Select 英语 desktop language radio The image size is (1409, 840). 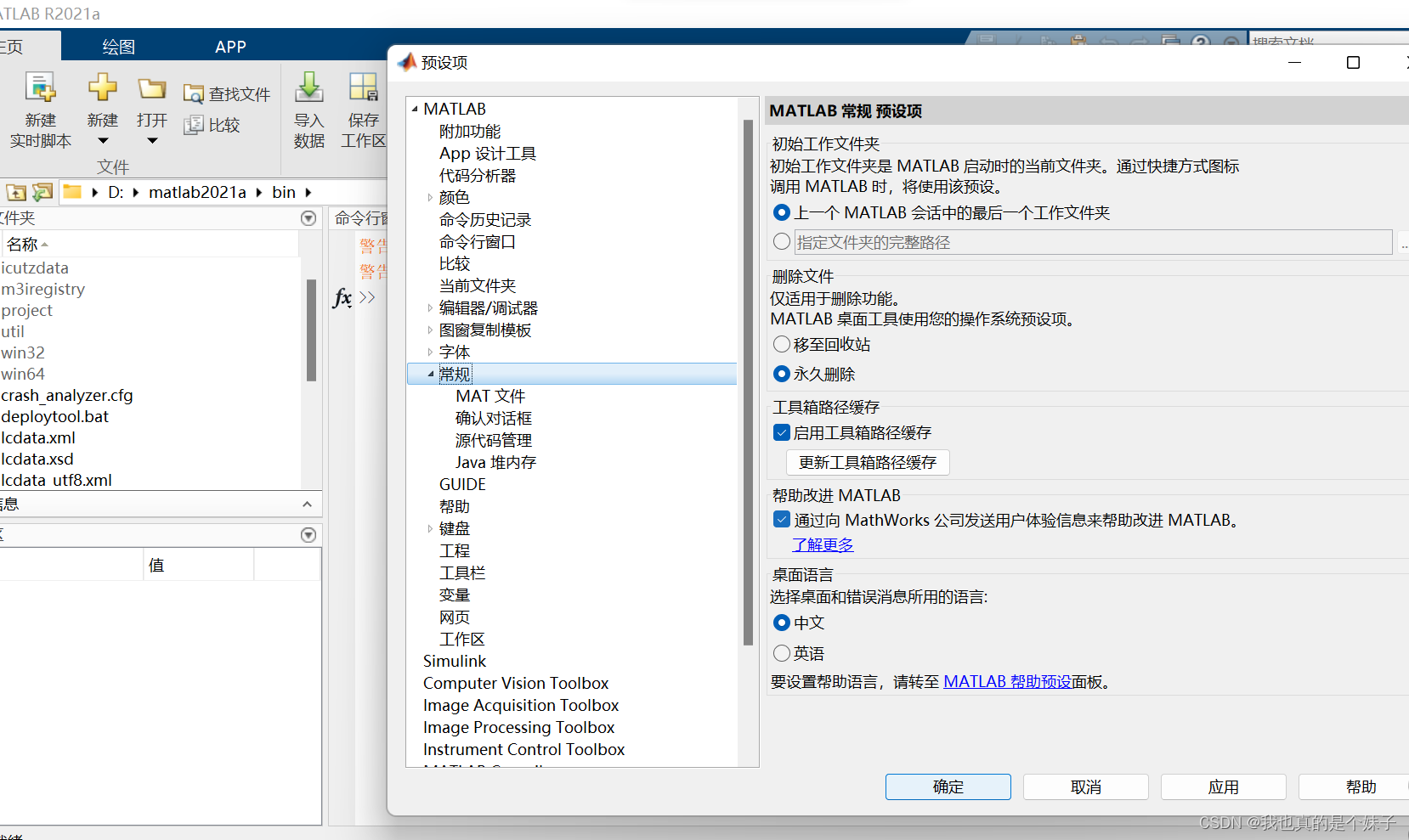[782, 653]
